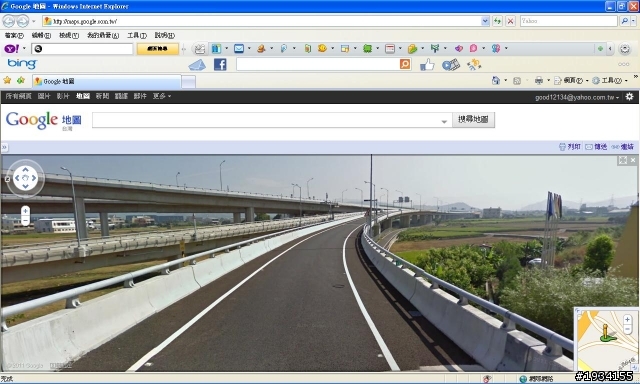Expand the left side panel with » arrow
The width and height of the screenshot is (640, 384).
[4, 147]
